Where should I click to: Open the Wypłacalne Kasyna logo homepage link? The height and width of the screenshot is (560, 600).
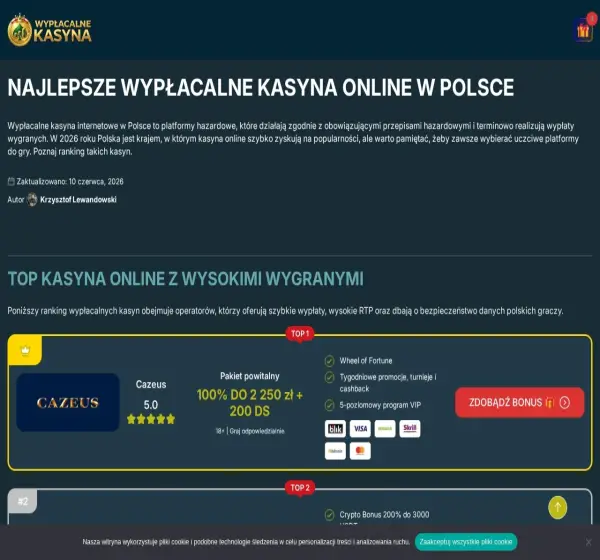50,30
